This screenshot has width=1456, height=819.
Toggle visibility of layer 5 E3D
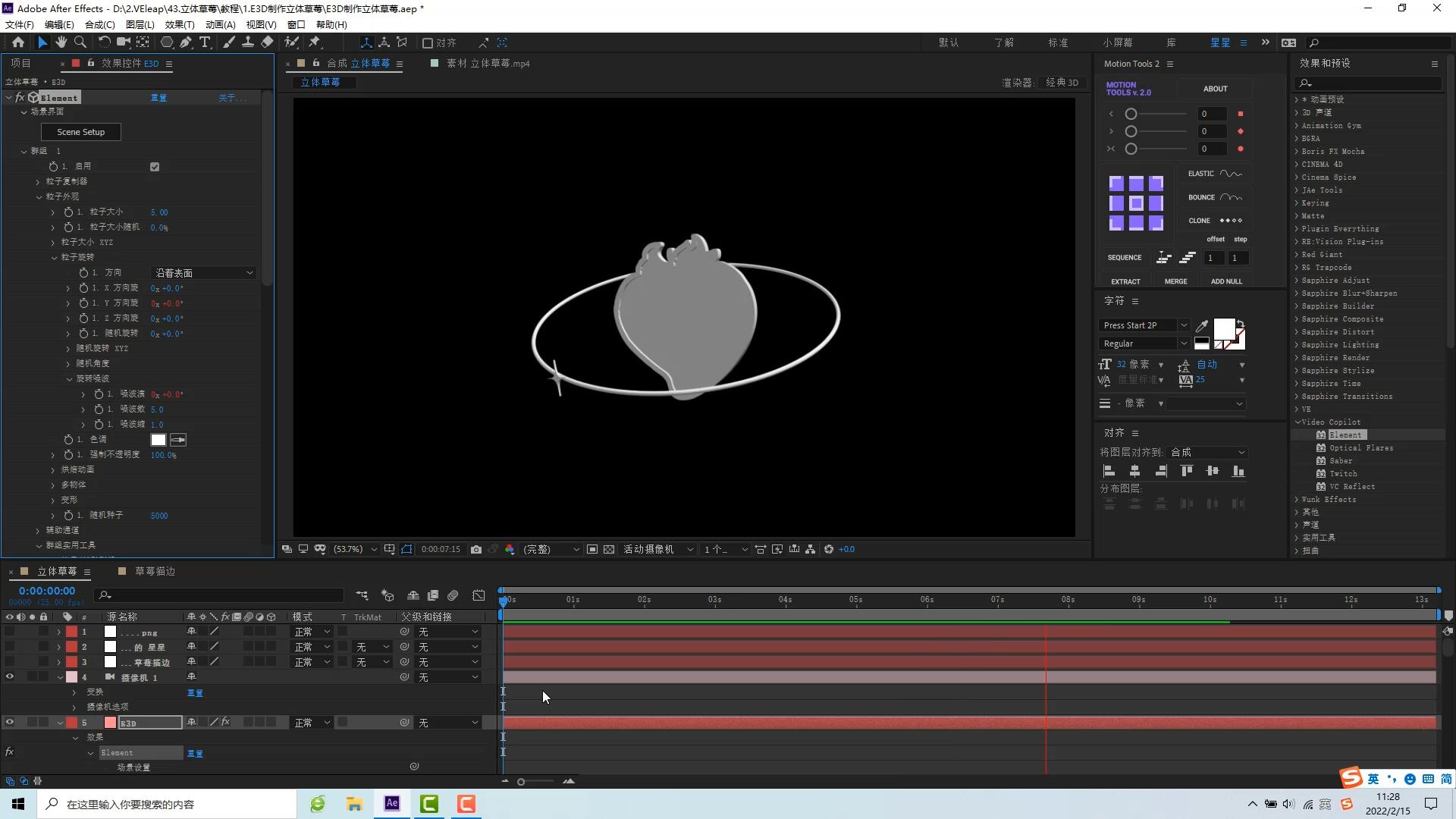click(x=10, y=723)
